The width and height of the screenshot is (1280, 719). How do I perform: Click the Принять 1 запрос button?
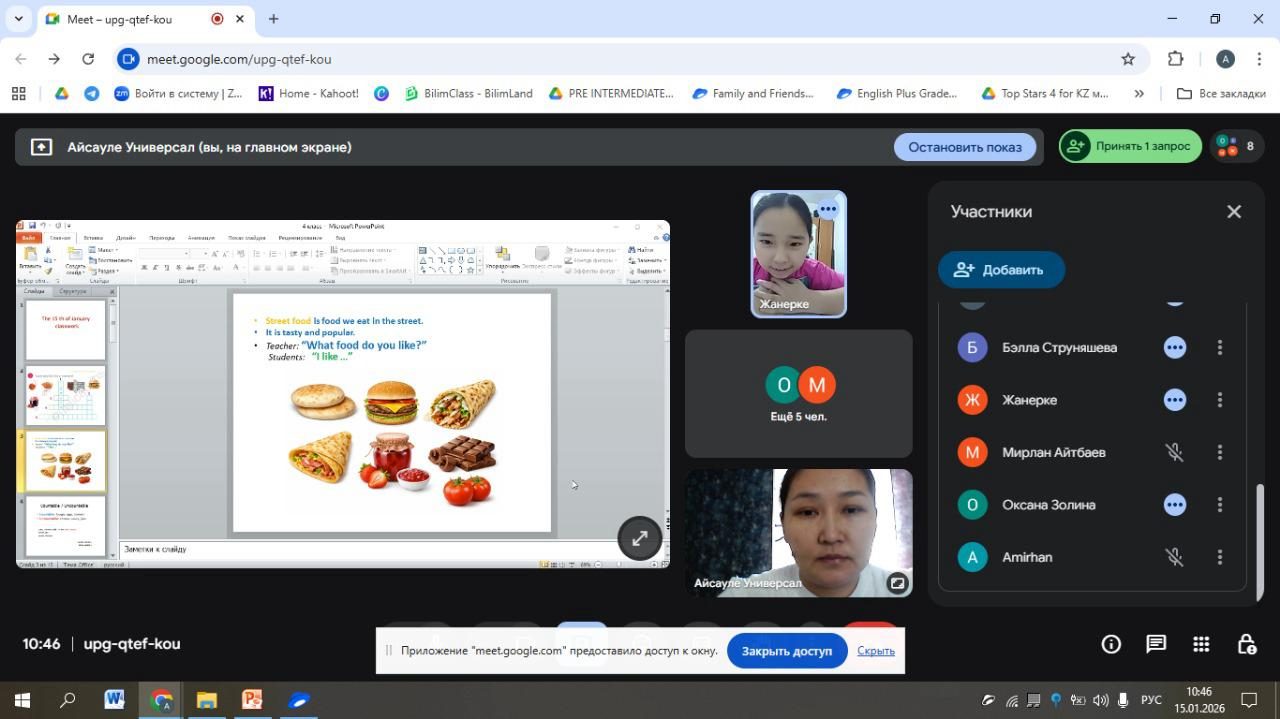(x=1130, y=146)
